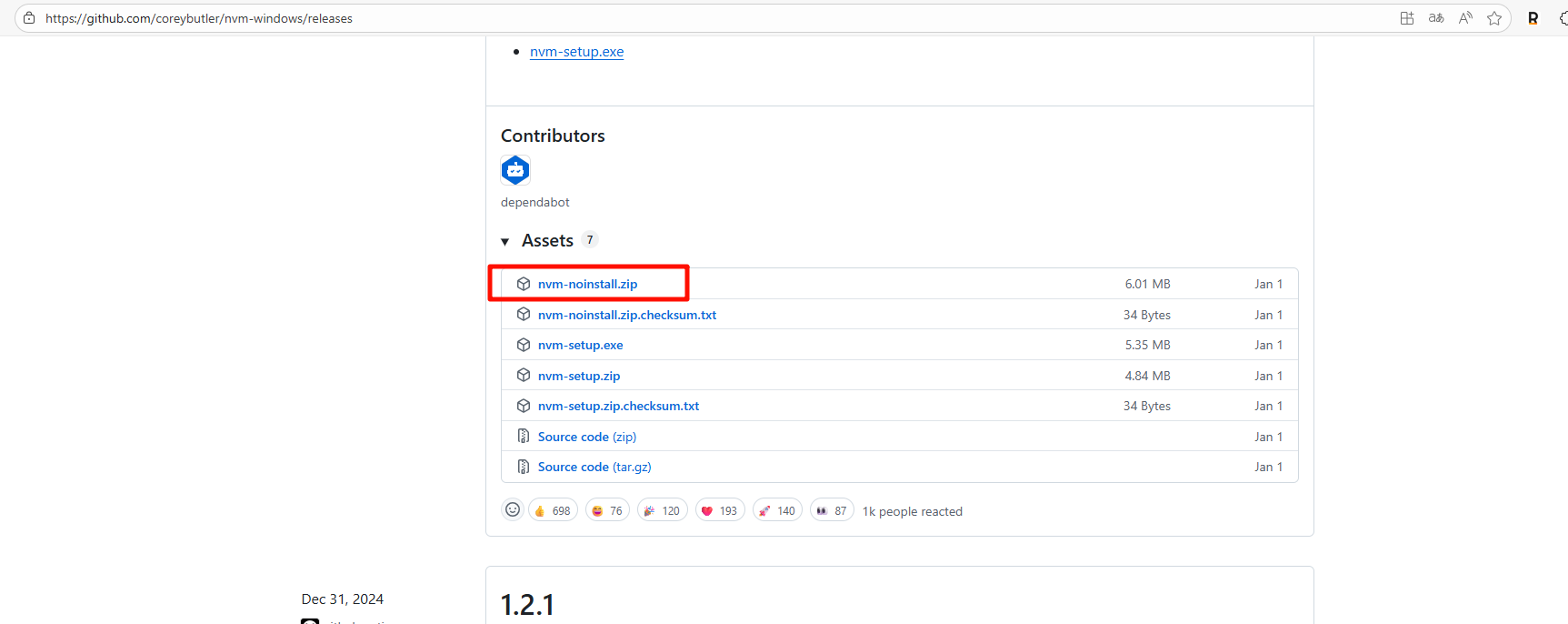Viewport: 1568px width, 624px height.
Task: Open nvm-setup.zip.checksum.txt file link
Action: click(x=618, y=406)
